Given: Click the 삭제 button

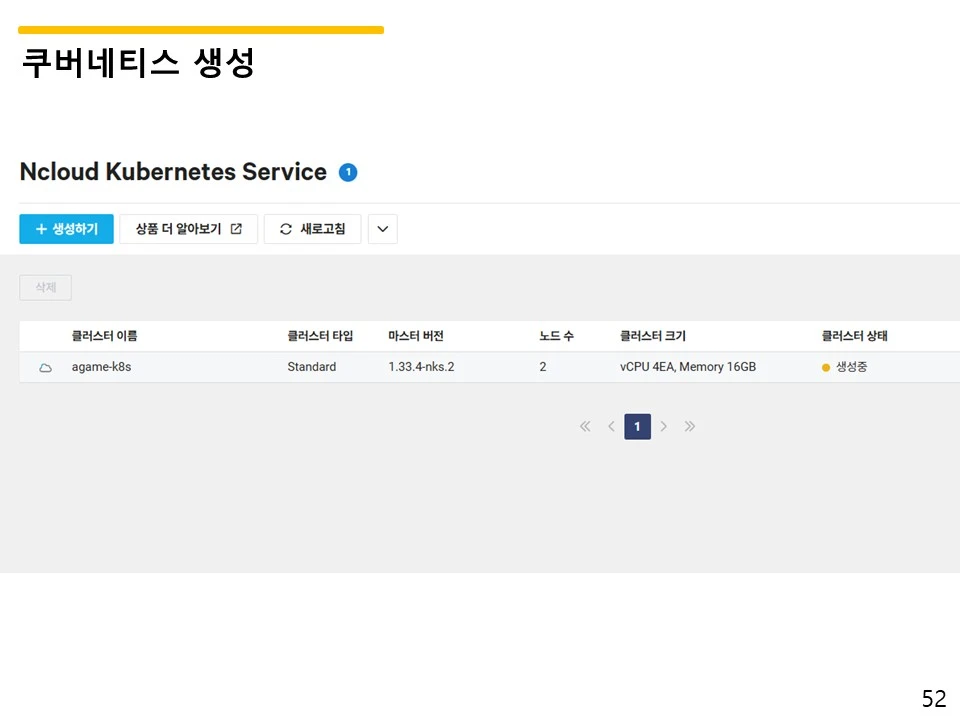Looking at the screenshot, I should click(x=45, y=287).
